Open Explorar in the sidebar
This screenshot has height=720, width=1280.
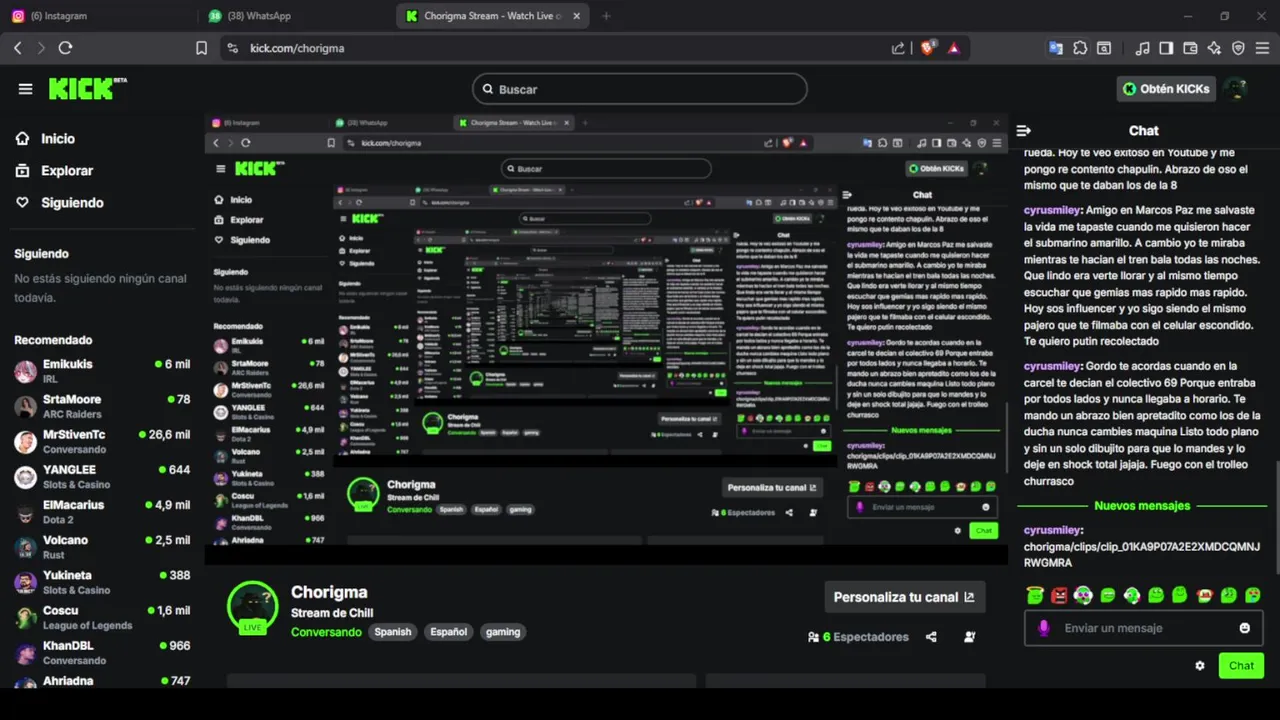point(66,171)
